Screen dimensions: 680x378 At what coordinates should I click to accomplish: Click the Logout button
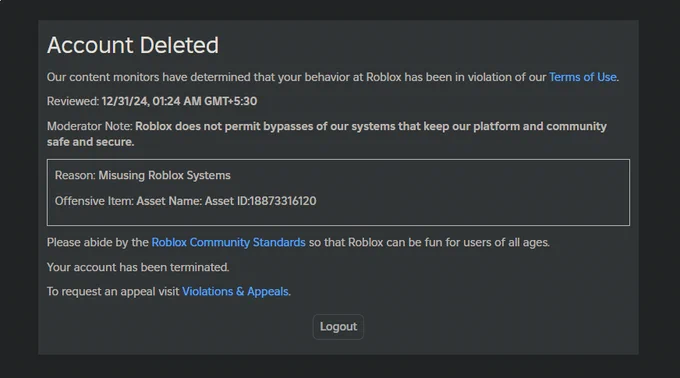pyautogui.click(x=338, y=327)
